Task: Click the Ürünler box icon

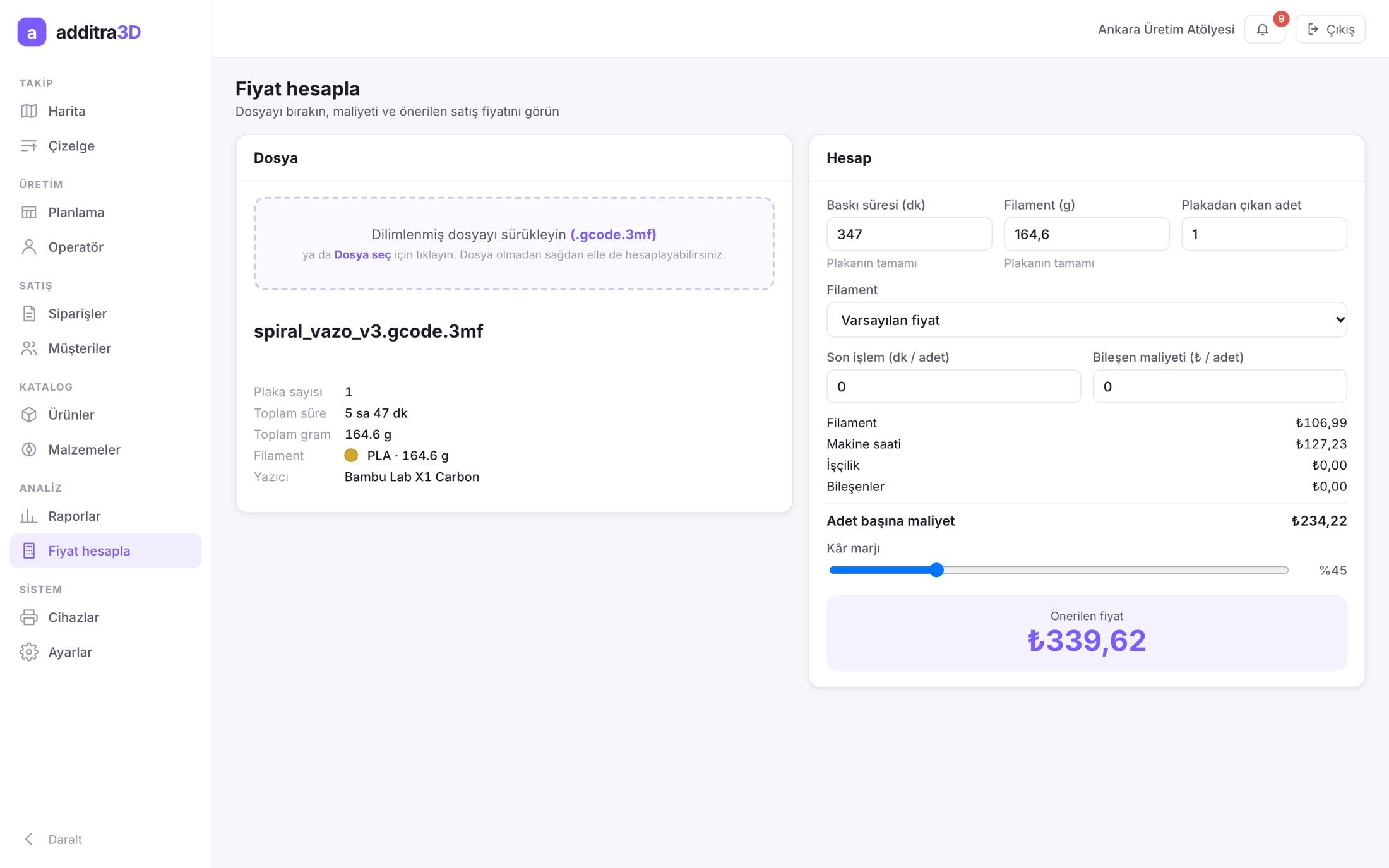Action: click(x=29, y=415)
